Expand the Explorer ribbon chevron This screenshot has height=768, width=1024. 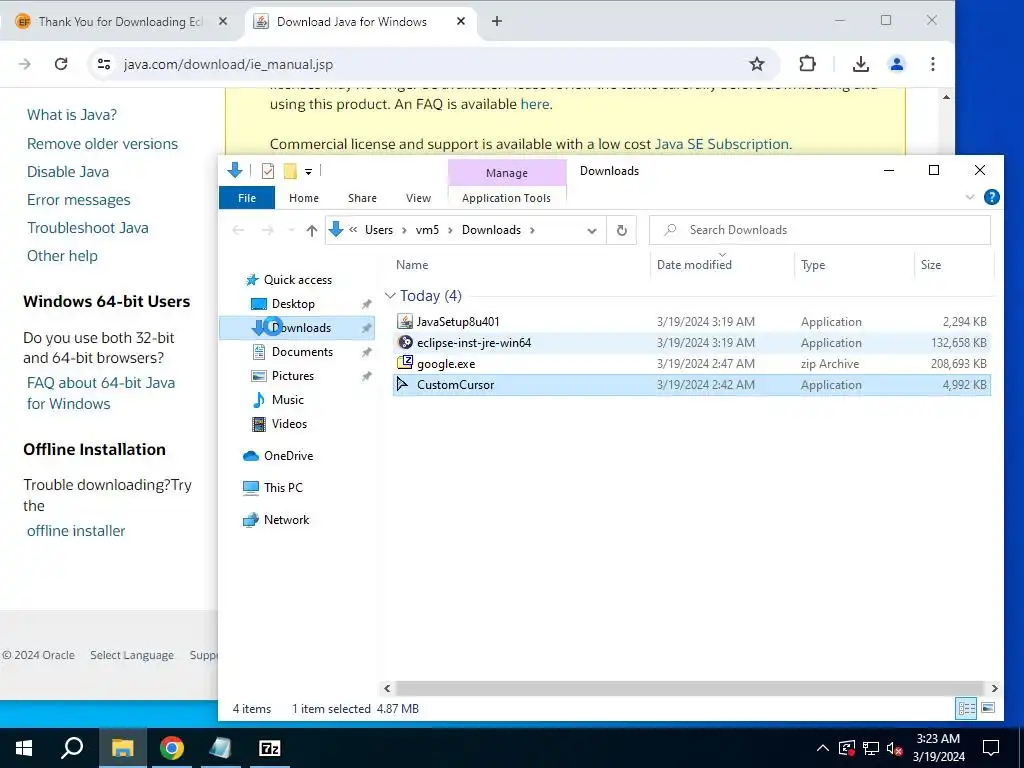(x=970, y=197)
